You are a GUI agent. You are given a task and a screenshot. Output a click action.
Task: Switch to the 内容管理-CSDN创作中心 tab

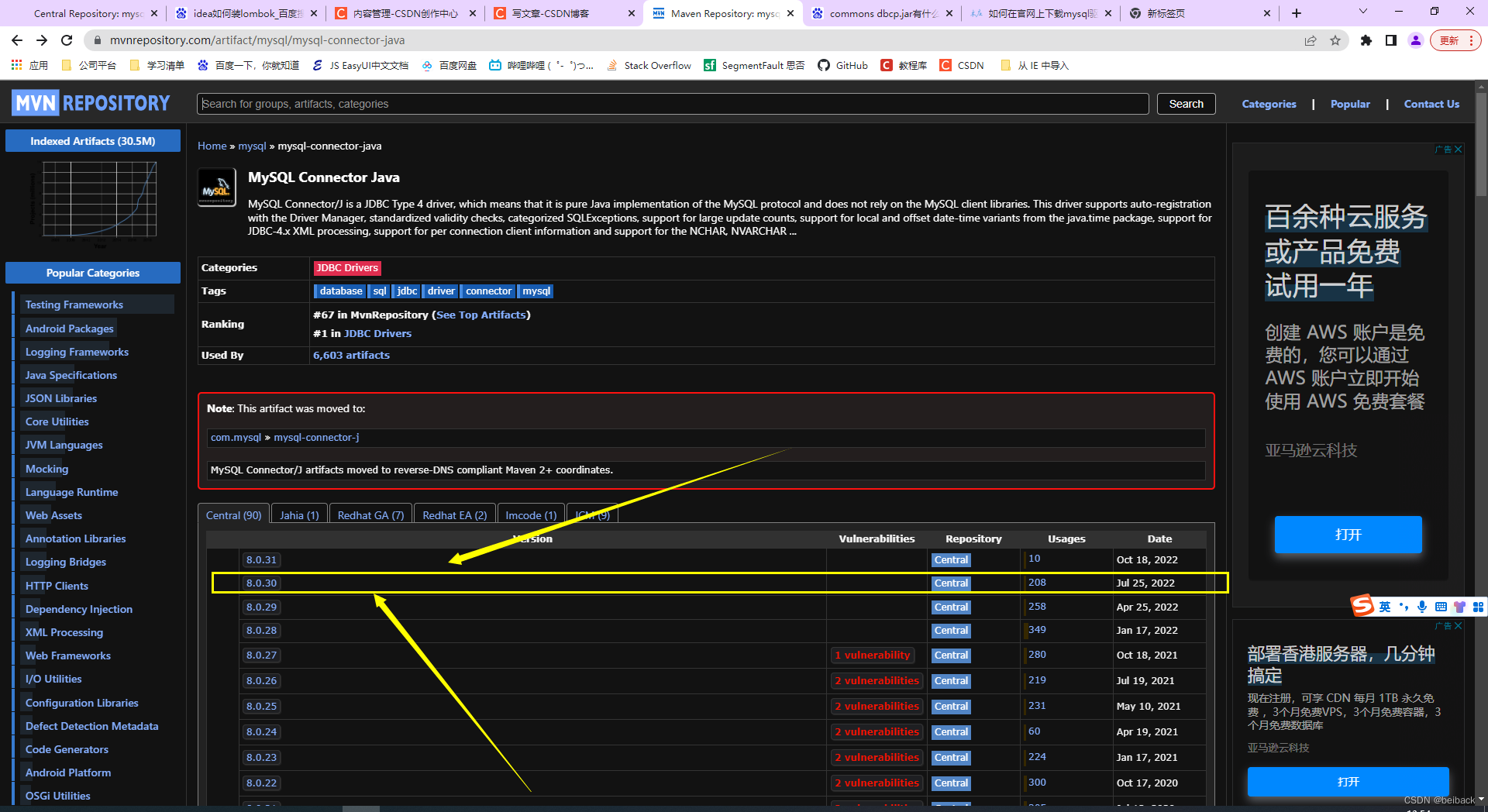tap(405, 13)
